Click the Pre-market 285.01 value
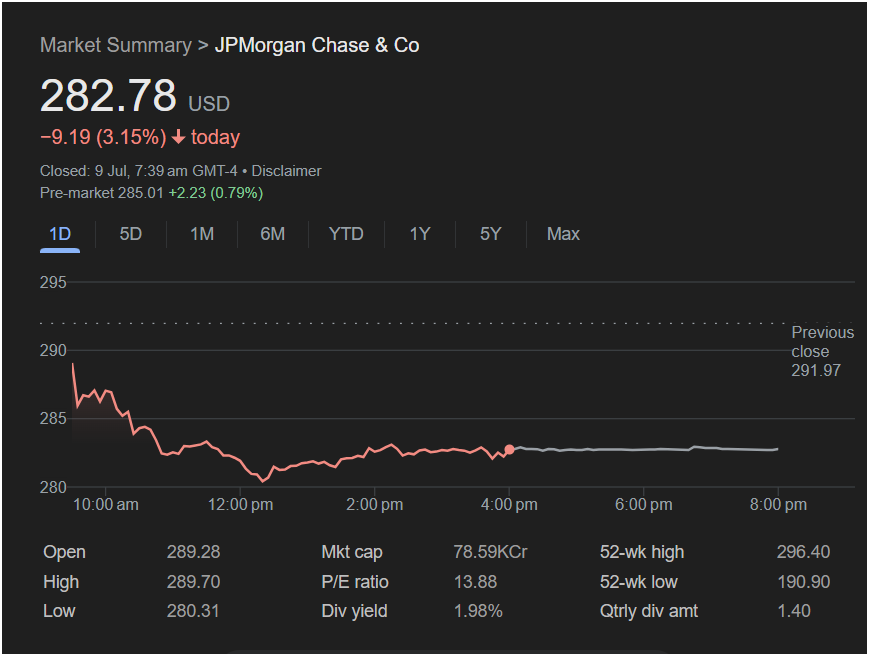The height and width of the screenshot is (656, 869). click(102, 193)
